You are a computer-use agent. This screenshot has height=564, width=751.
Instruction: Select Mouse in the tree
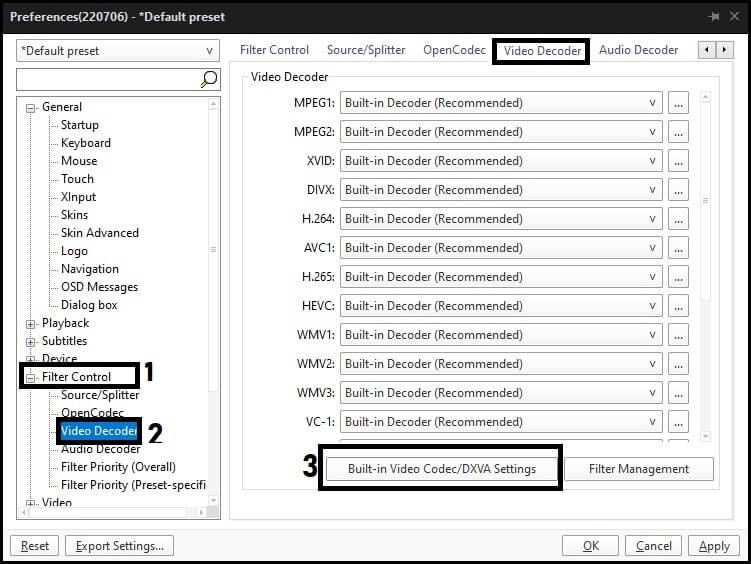[x=79, y=161]
